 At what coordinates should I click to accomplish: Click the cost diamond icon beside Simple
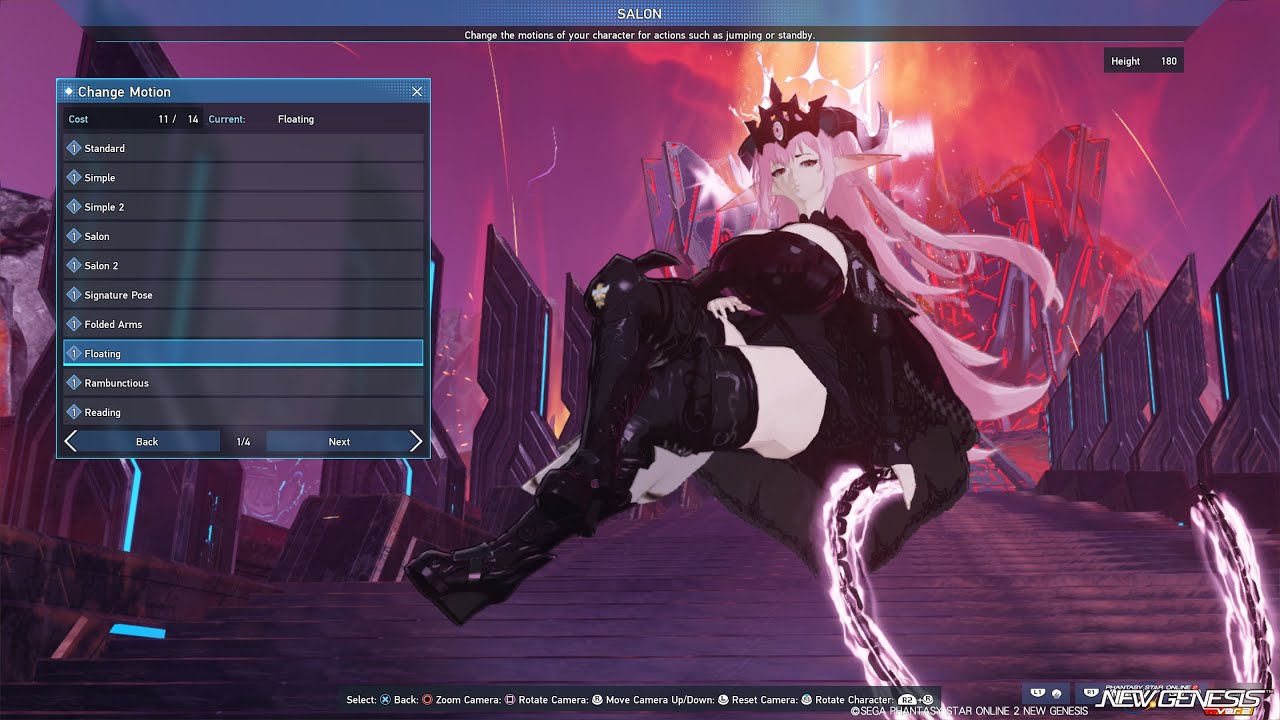[74, 177]
